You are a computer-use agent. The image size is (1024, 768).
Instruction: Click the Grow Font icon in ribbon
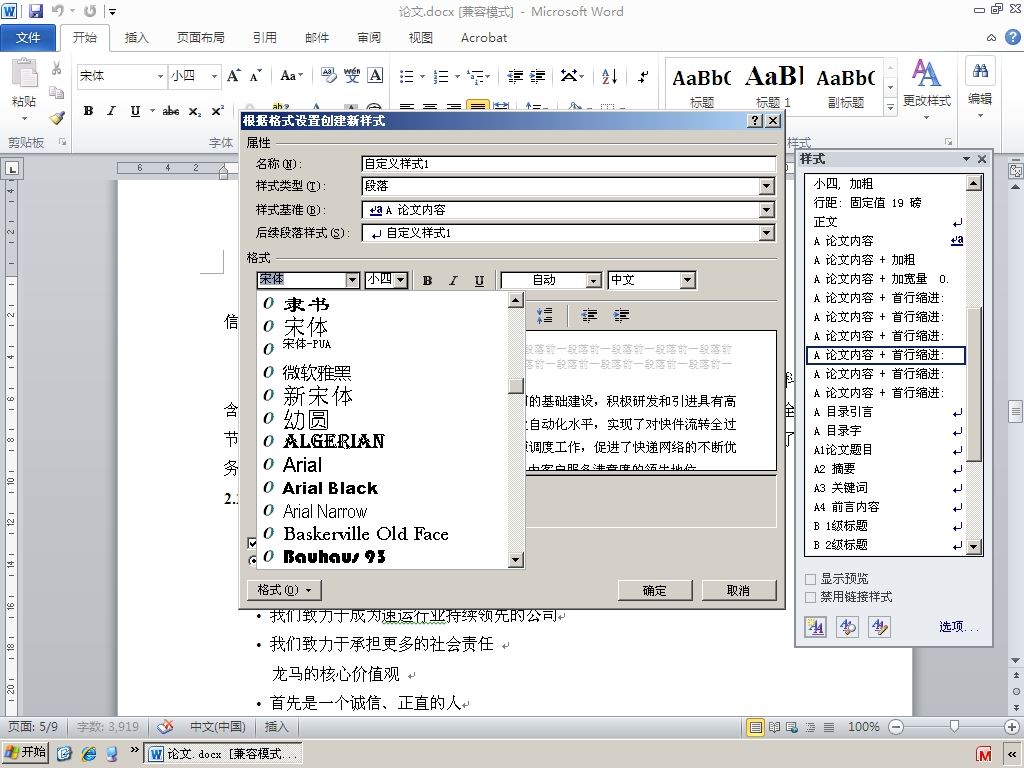pos(234,76)
